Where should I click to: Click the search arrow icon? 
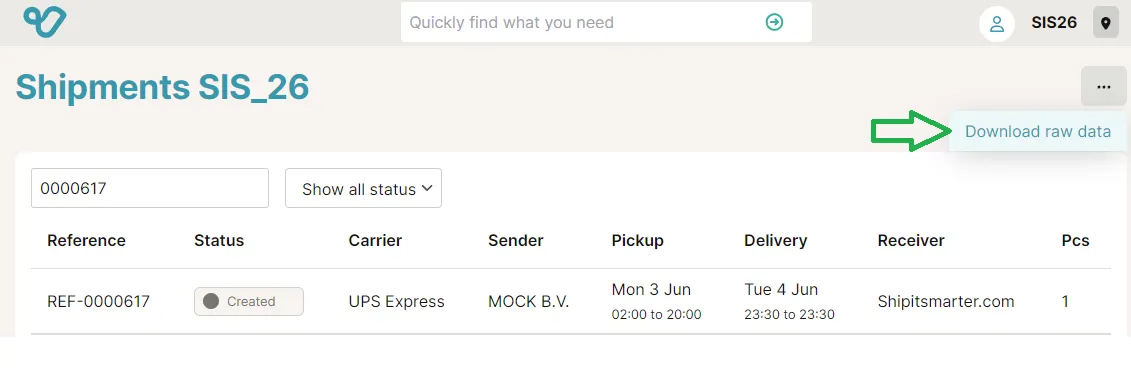(774, 22)
